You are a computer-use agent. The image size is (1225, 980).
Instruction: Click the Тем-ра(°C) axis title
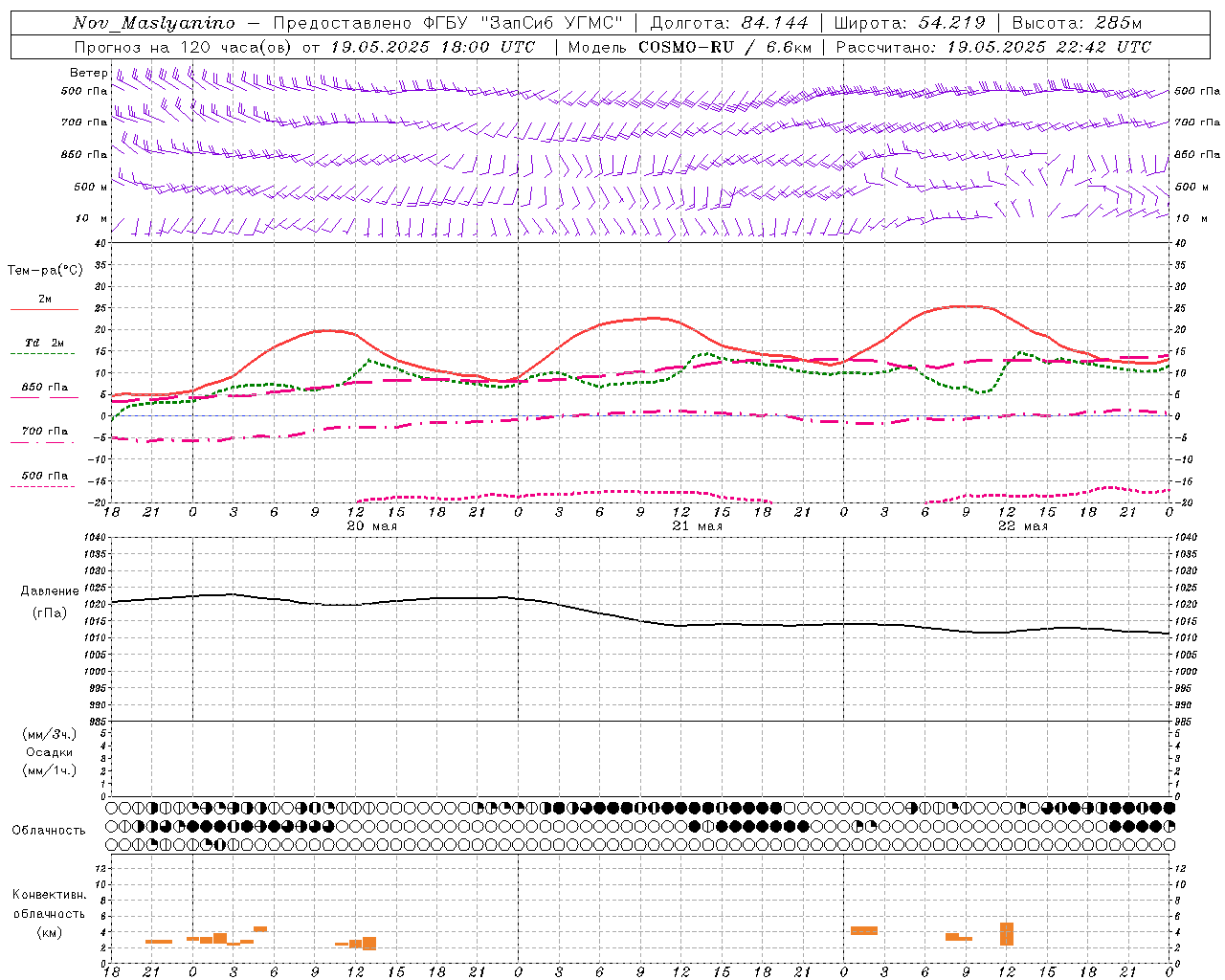(45, 271)
